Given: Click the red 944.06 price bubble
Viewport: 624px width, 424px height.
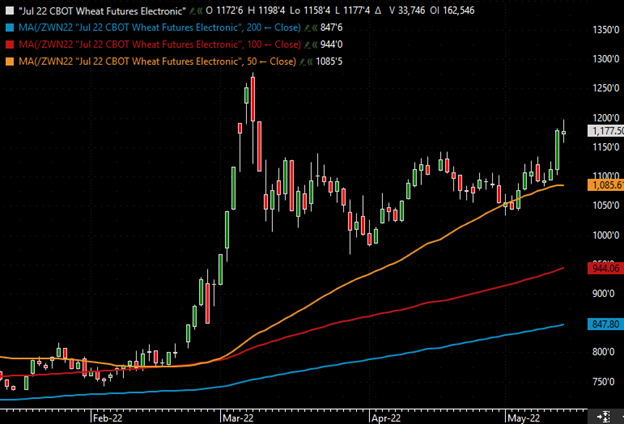Looking at the screenshot, I should [606, 268].
